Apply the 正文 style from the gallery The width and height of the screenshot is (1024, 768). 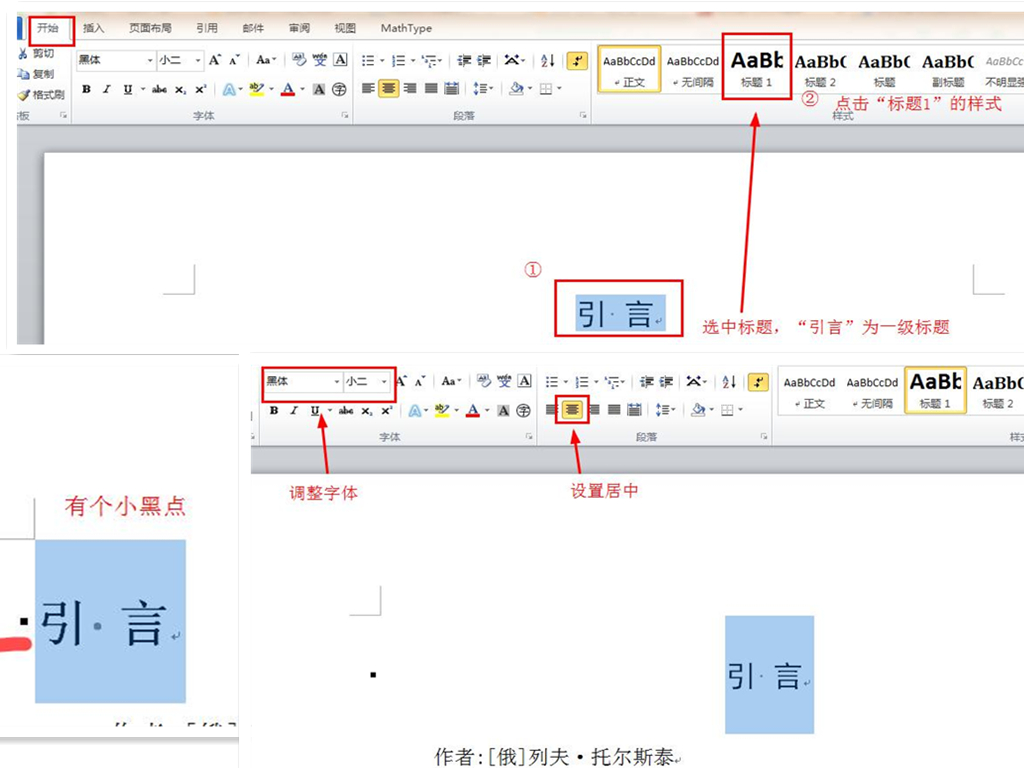click(x=628, y=70)
